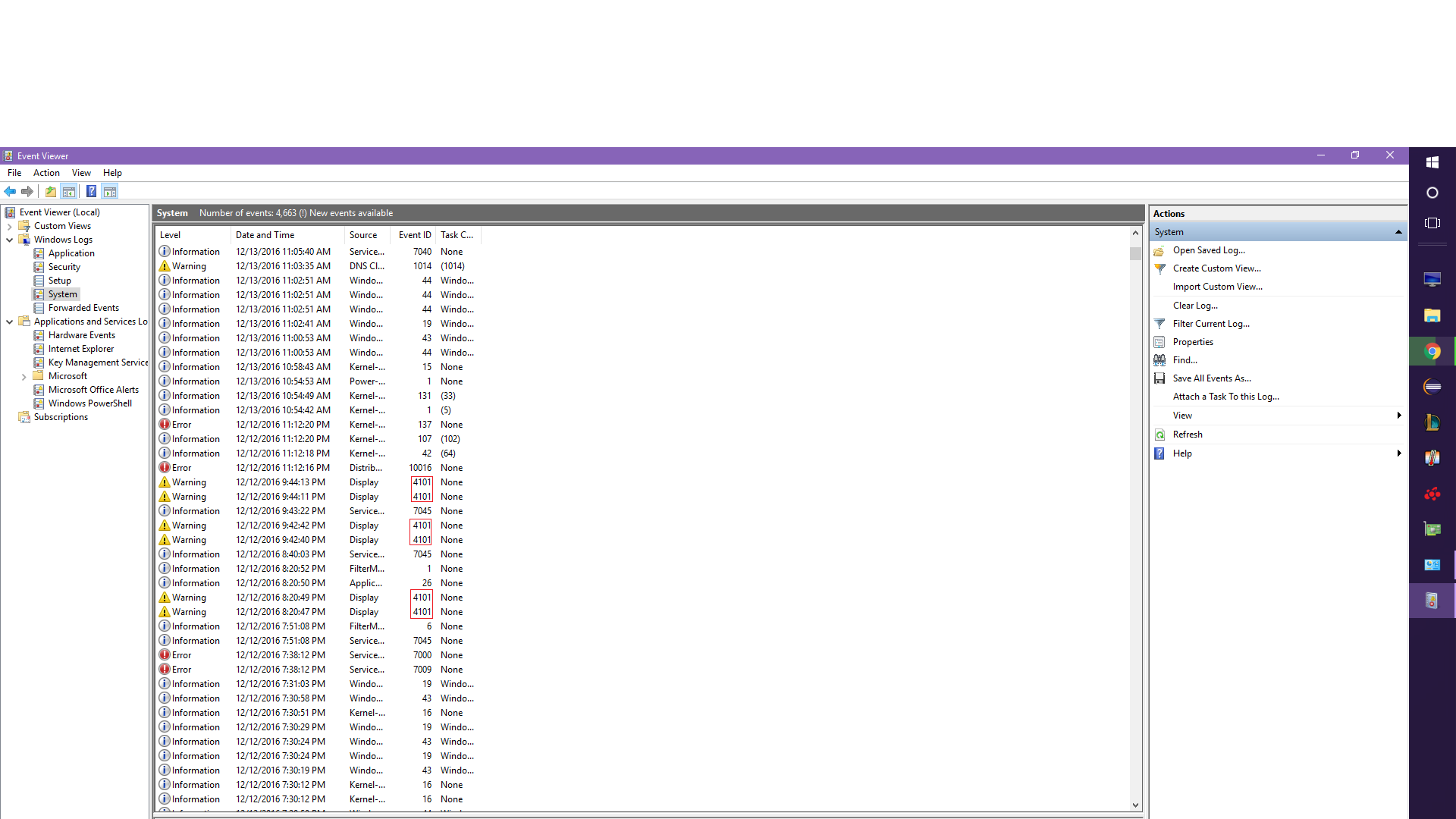The width and height of the screenshot is (1456, 819).
Task: Click the Up one level folder icon
Action: point(51,191)
